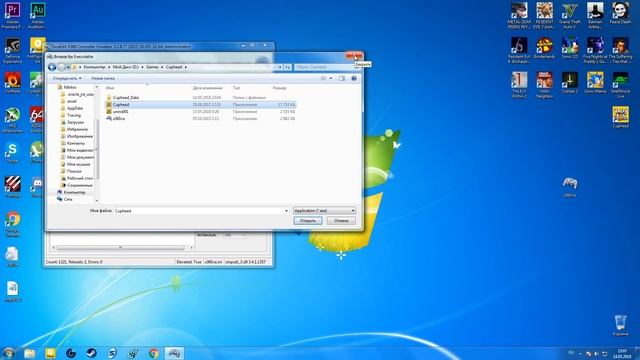Select the unins001 application file
The width and height of the screenshot is (640, 360).
pyautogui.click(x=200, y=111)
